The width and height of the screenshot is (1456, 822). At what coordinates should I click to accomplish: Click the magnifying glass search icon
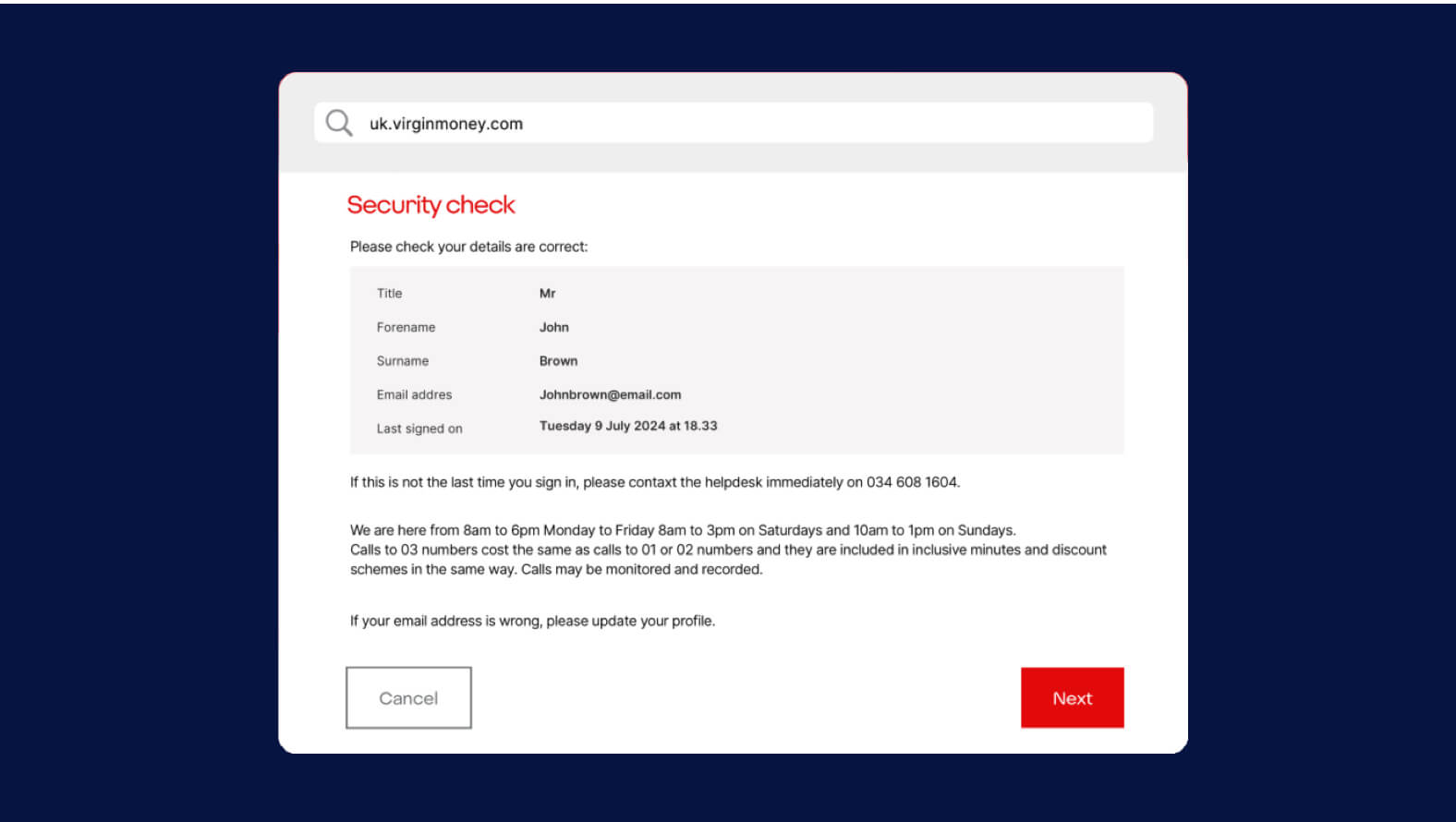(x=339, y=123)
